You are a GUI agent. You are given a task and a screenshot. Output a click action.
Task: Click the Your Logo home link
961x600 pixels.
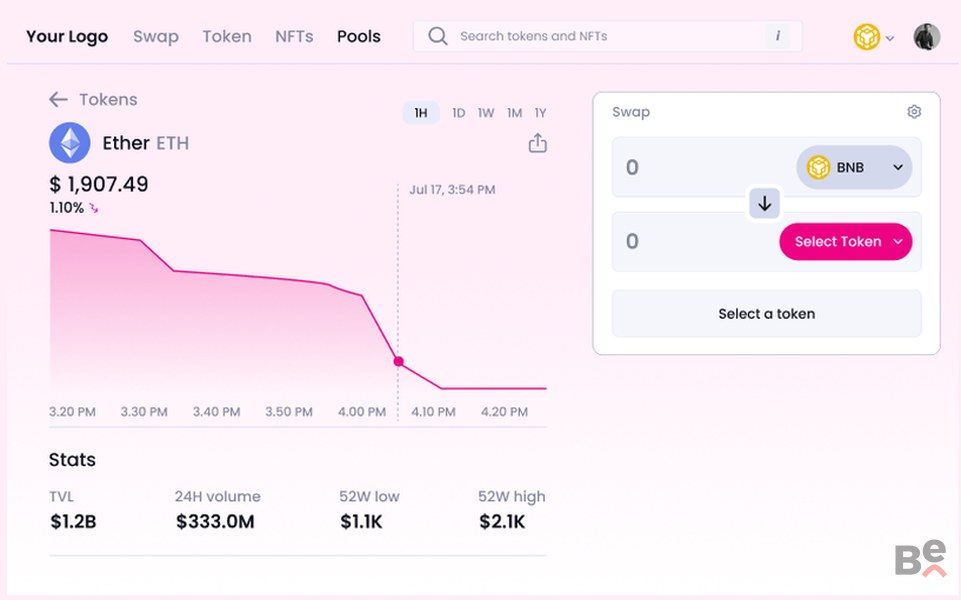(x=67, y=36)
